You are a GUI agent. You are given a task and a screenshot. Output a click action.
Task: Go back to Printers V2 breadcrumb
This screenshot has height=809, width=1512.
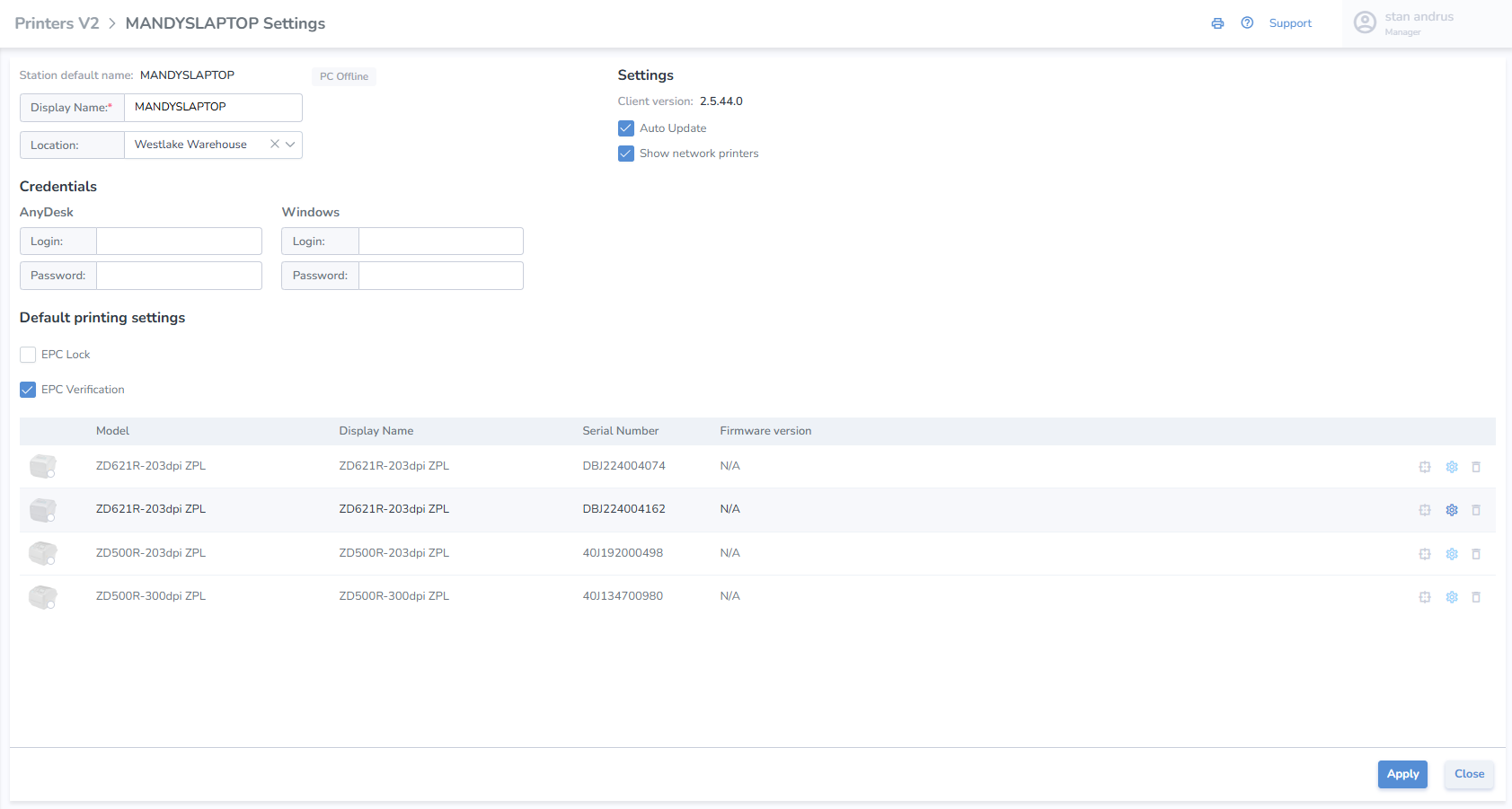(57, 23)
